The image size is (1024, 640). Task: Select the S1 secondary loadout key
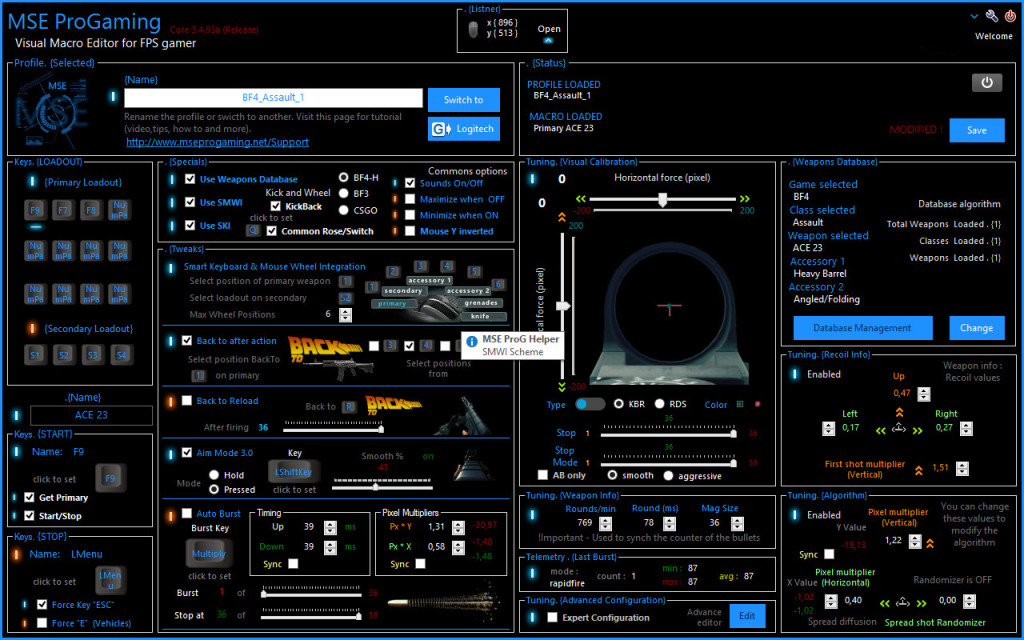[35, 355]
